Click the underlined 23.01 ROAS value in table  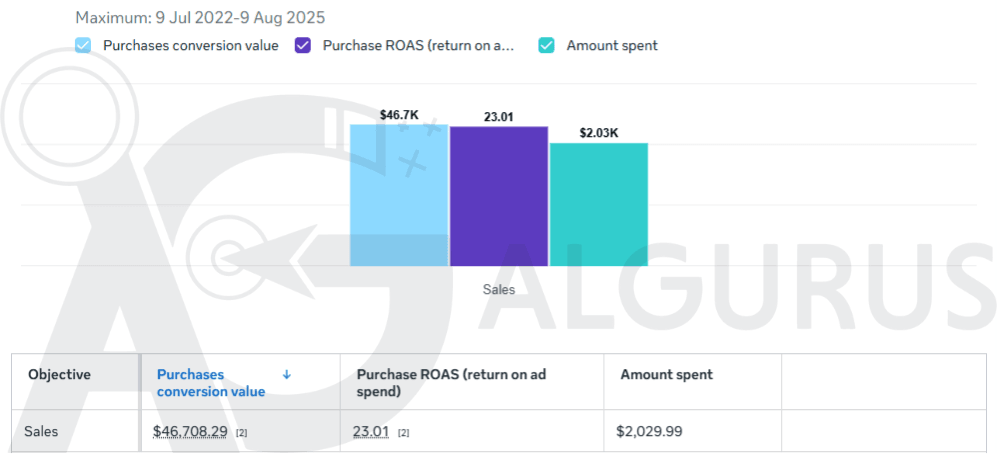(x=371, y=432)
